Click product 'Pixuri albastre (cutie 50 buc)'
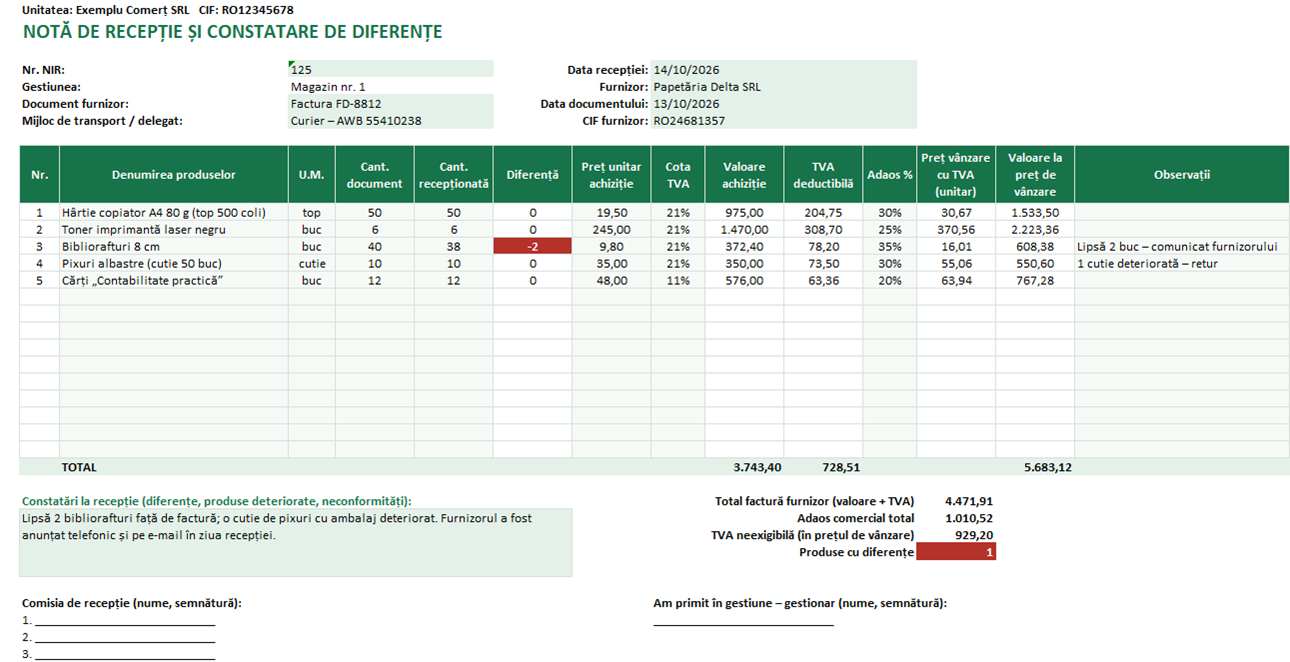Image resolution: width=1290 pixels, height=662 pixels. [x=174, y=263]
